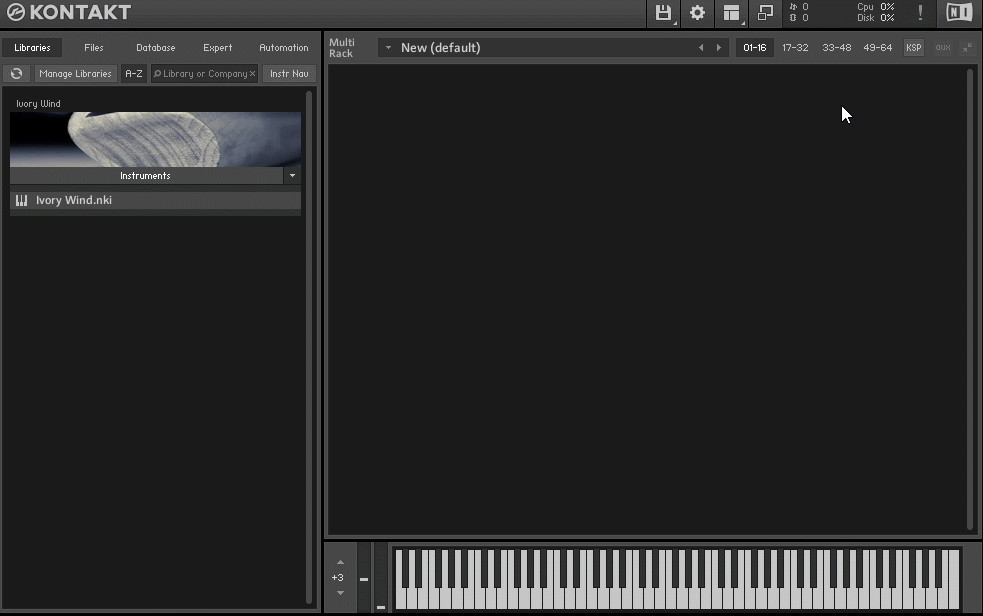Click the Ivory Wind library title text
The image size is (983, 616).
38,103
